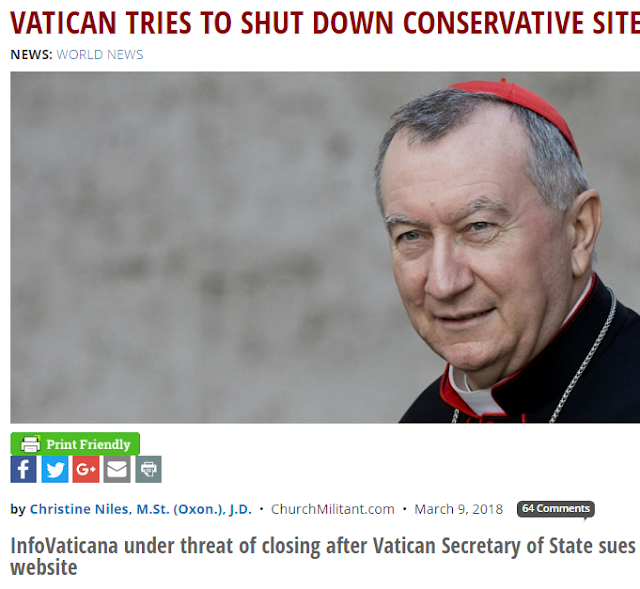Click the gray printer share icon
This screenshot has height=589, width=640.
[x=148, y=469]
